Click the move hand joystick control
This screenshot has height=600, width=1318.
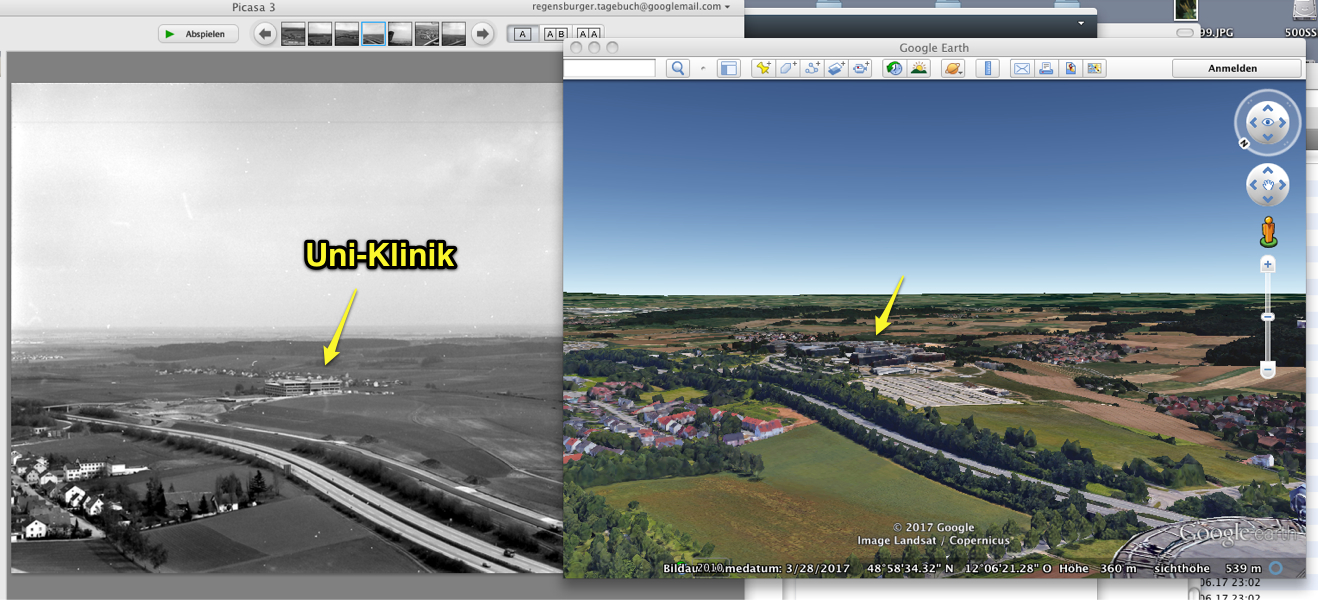(1267, 185)
